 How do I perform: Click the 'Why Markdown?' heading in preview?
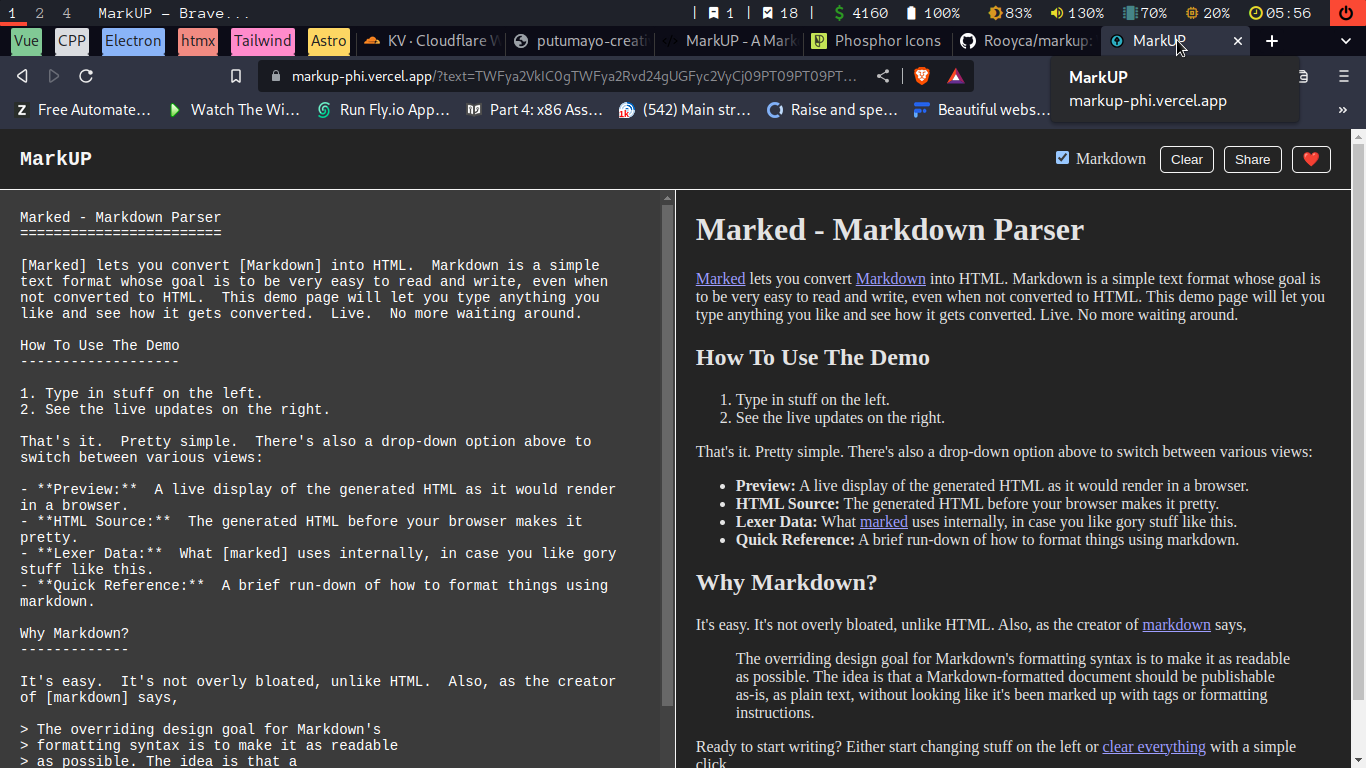click(x=786, y=583)
